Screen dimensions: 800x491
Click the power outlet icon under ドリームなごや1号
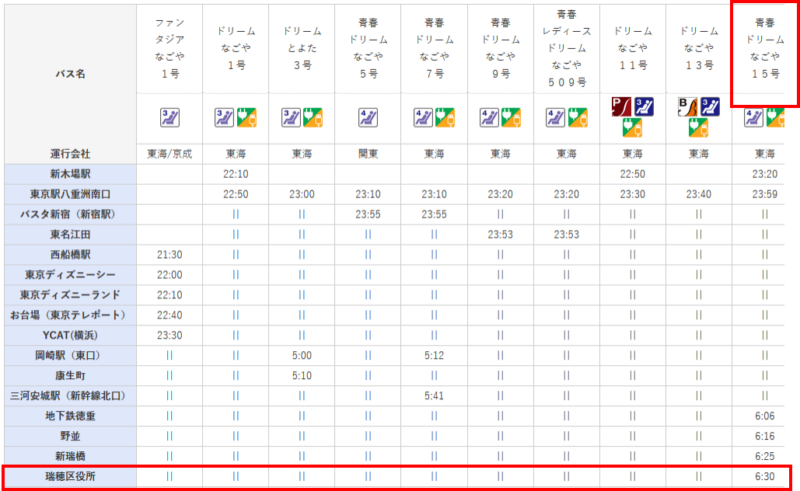(x=244, y=117)
